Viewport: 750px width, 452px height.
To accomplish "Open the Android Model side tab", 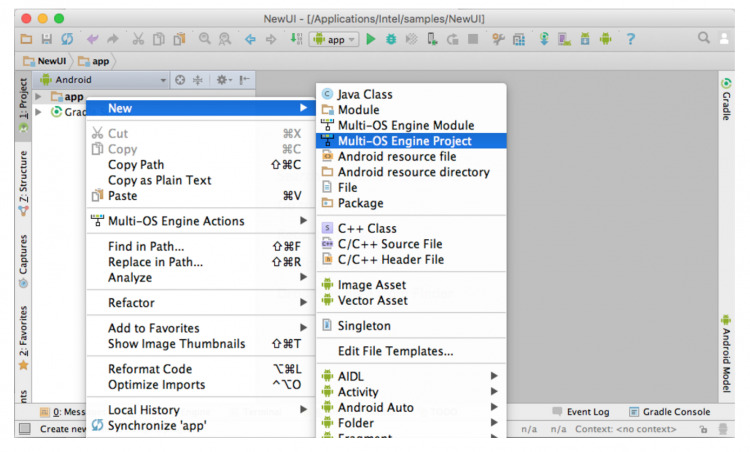I will click(726, 353).
